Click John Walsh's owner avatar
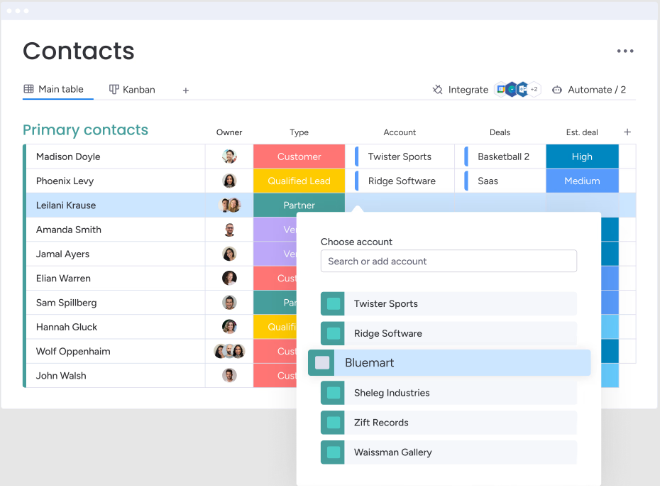 [x=229, y=375]
